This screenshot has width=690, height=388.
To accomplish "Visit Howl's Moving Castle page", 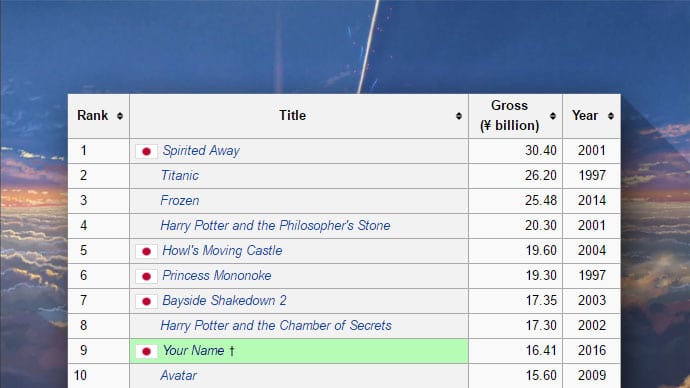I will click(x=222, y=251).
